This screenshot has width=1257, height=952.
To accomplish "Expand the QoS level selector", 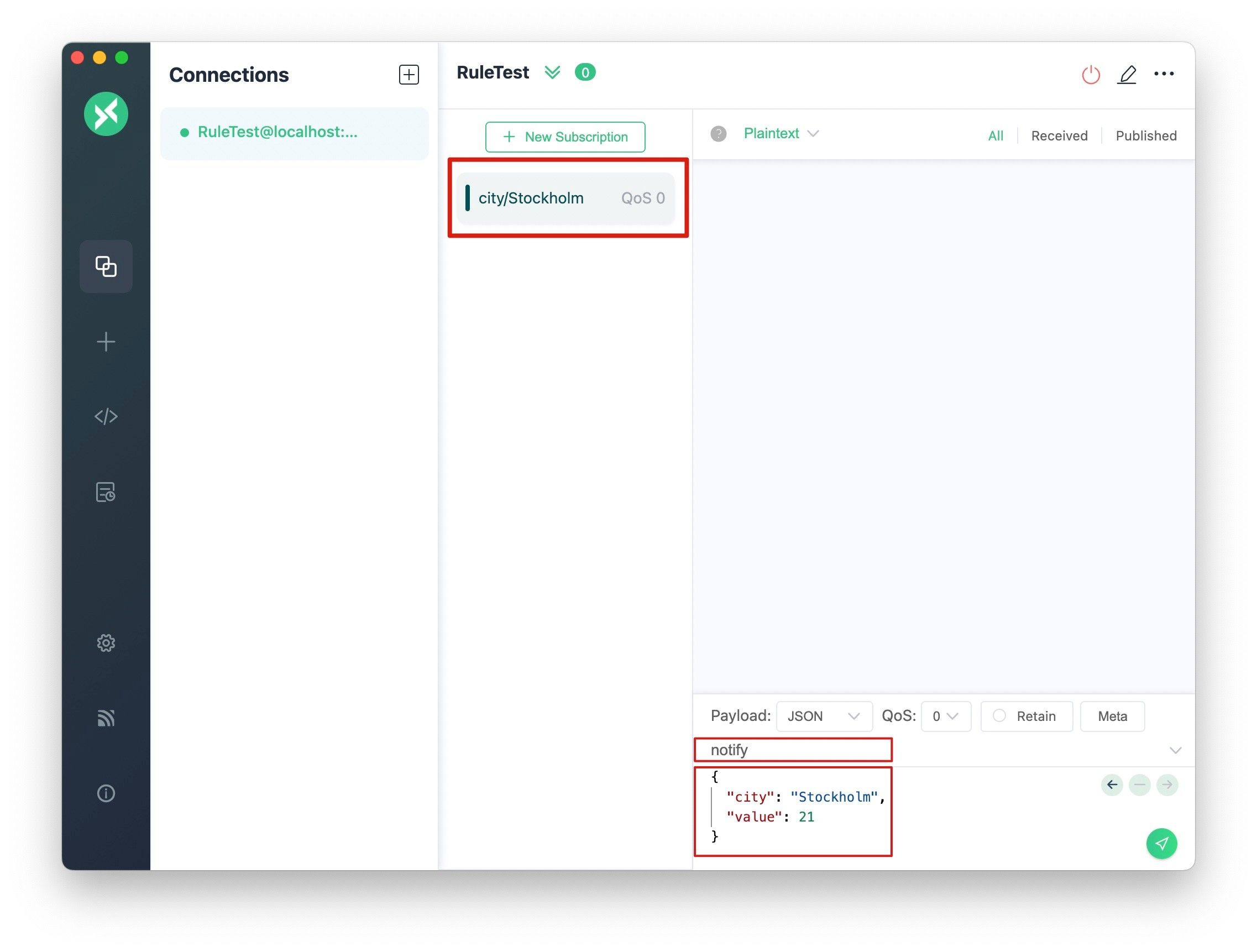I will pos(944,716).
